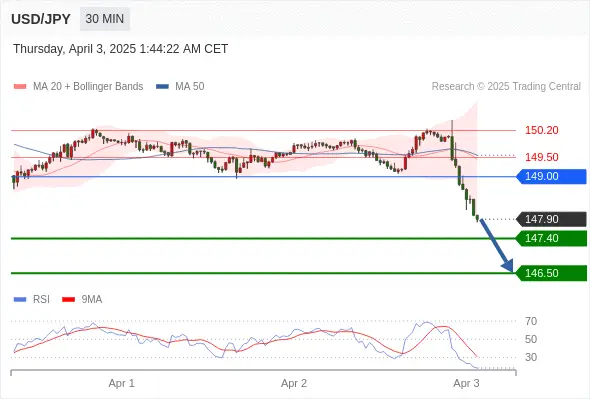Viewport: 590px width, 400px height.
Task: Click the RSI 30 axis label
Action: coord(531,357)
